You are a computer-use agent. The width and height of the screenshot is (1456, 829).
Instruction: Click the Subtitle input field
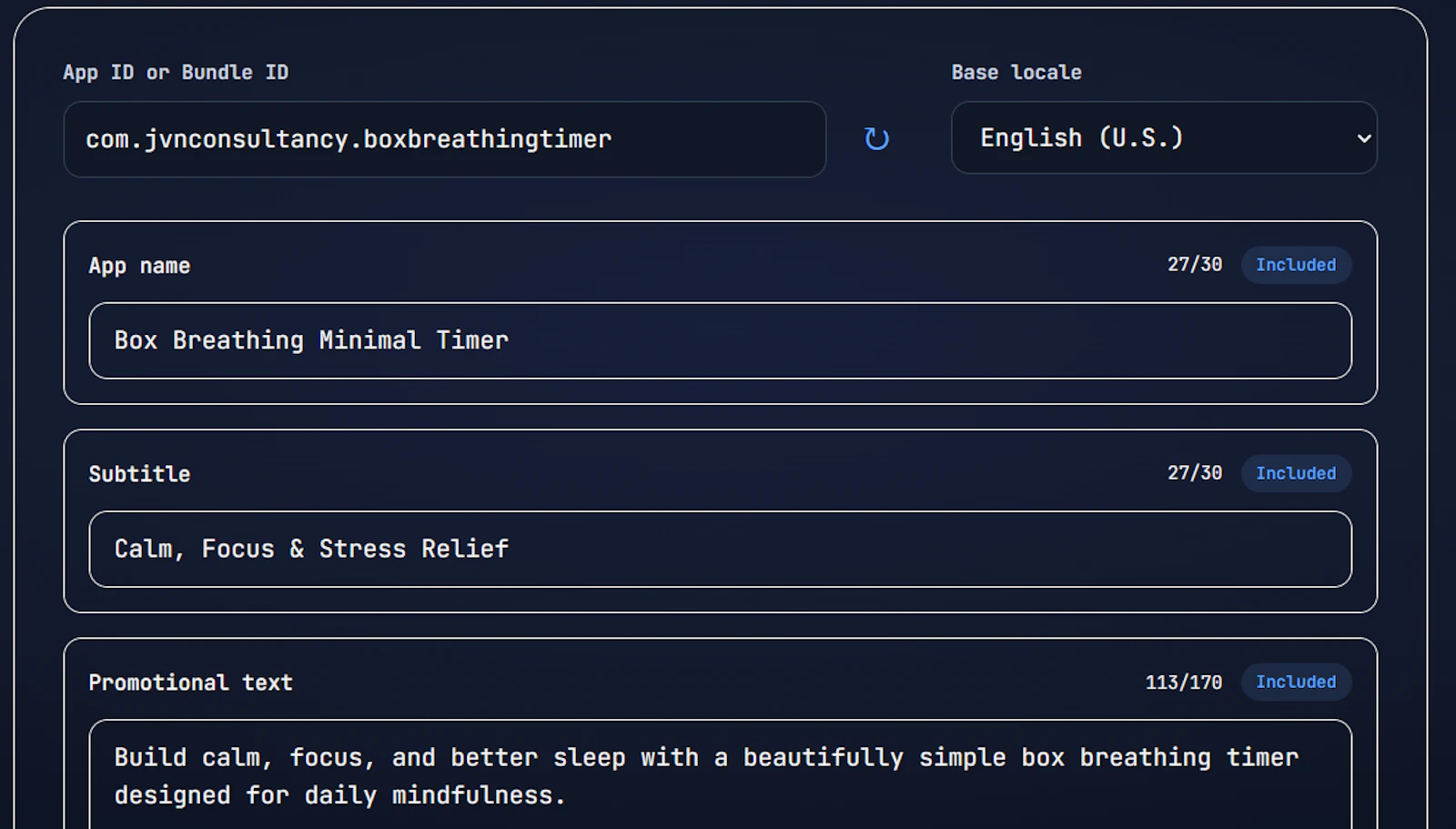coord(720,549)
